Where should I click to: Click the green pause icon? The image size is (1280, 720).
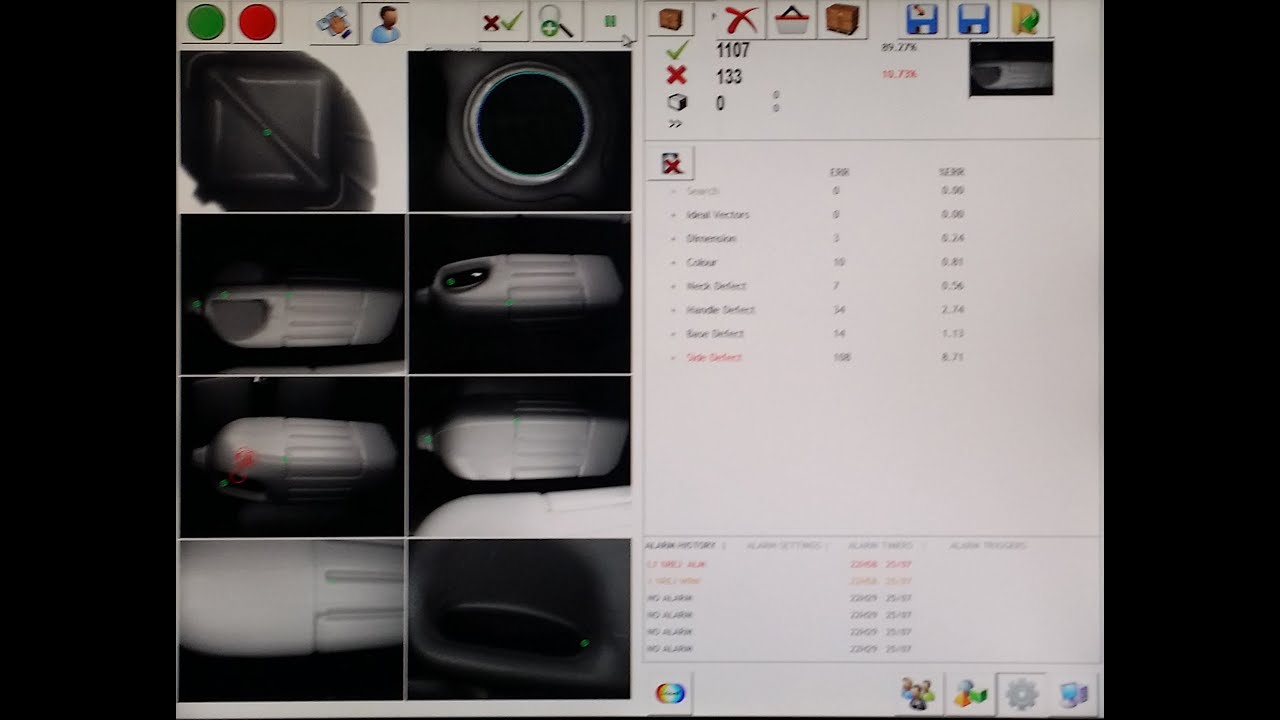(610, 22)
